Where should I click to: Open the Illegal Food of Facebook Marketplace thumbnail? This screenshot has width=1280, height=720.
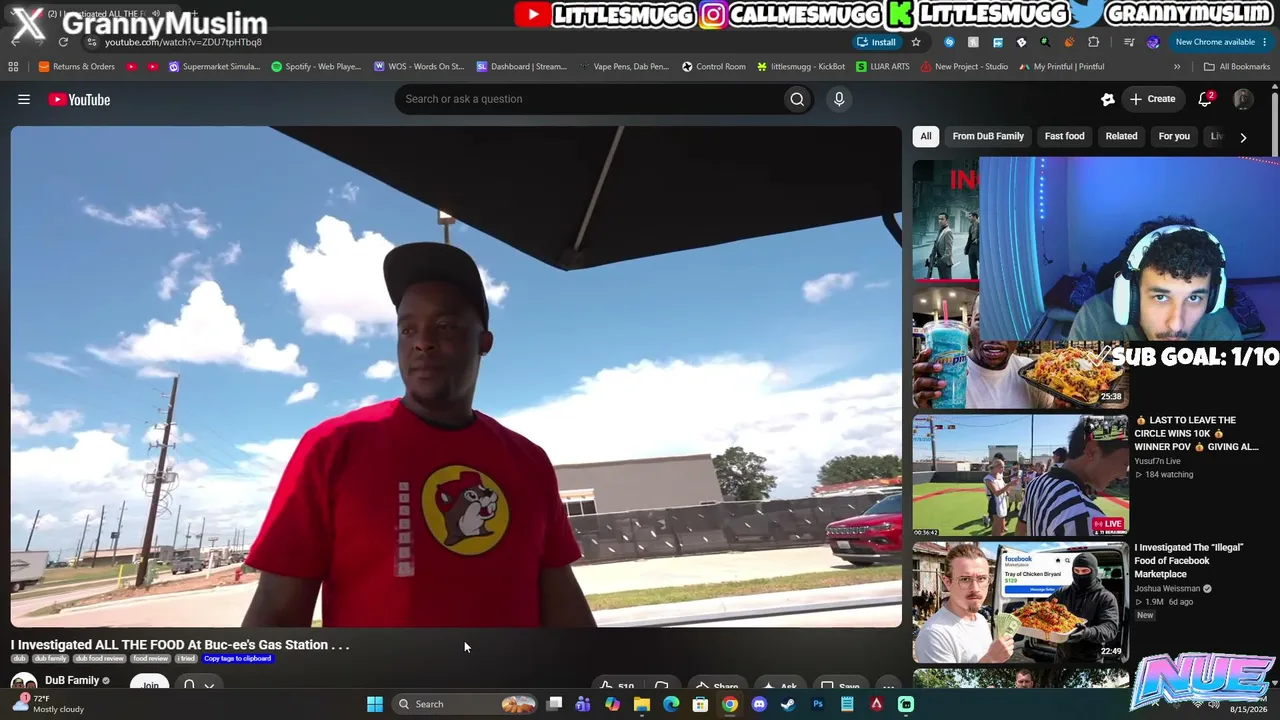pos(1020,603)
